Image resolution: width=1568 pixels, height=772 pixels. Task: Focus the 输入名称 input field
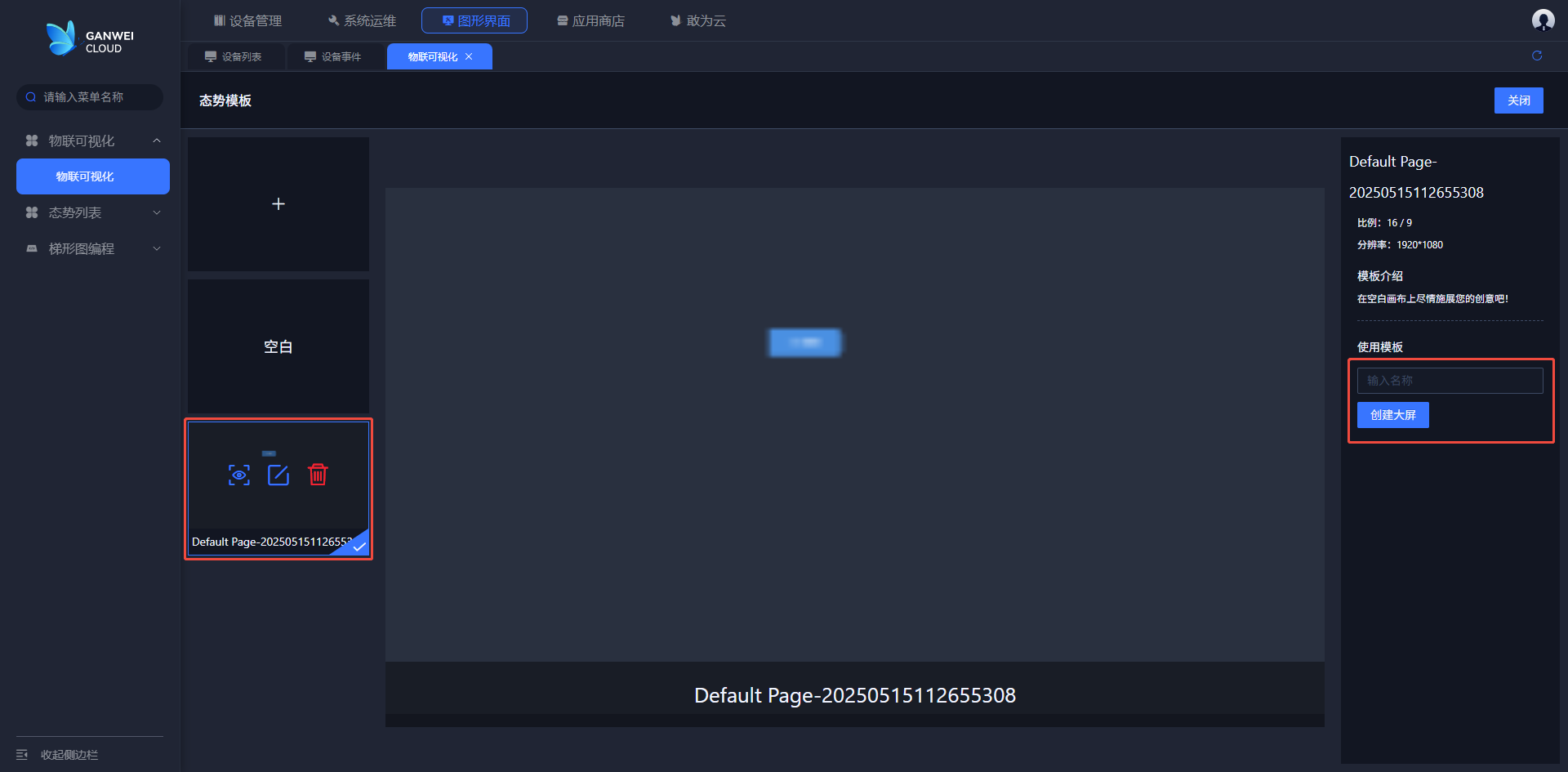[x=1450, y=381]
